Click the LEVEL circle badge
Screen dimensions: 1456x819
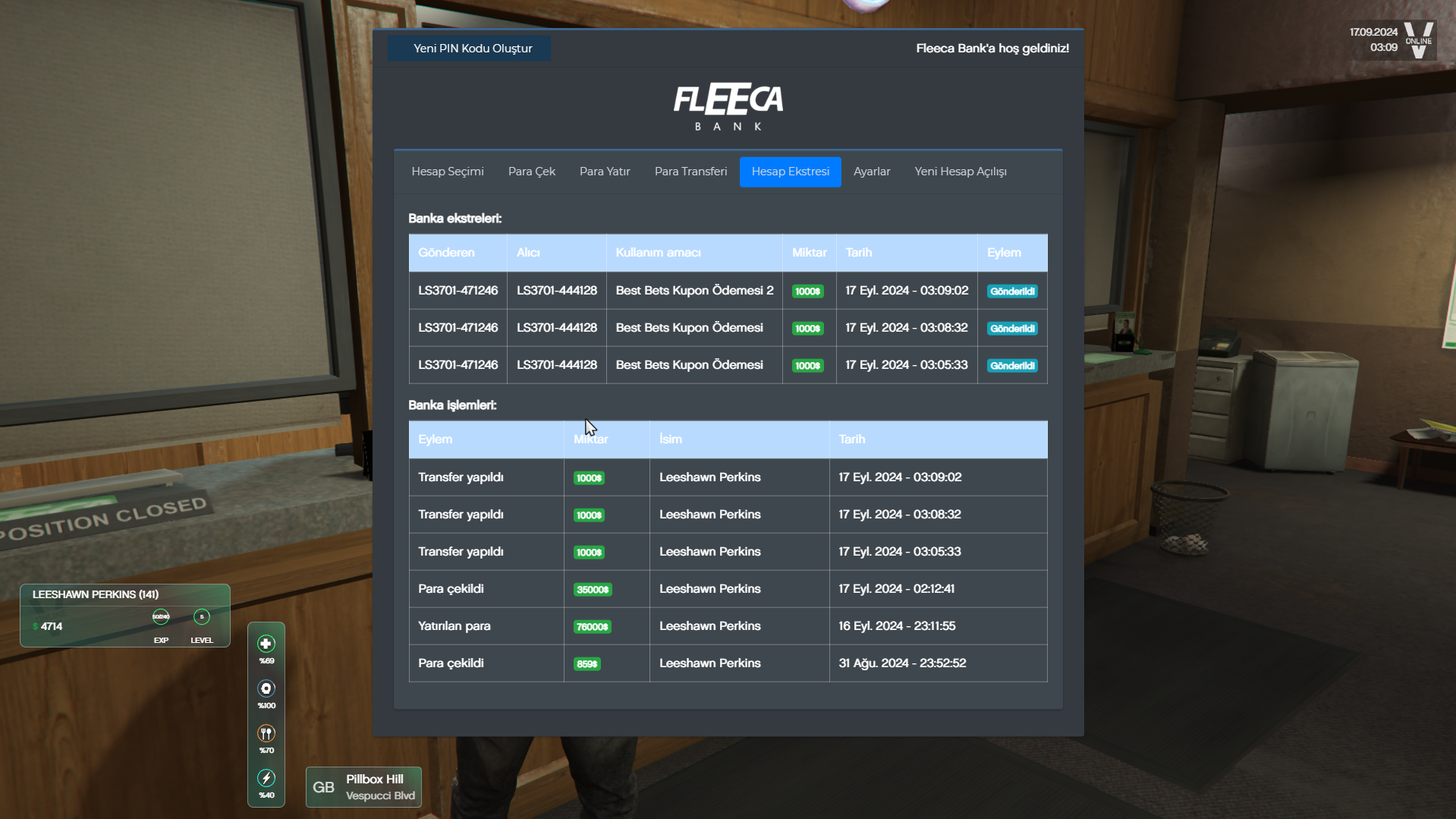[x=202, y=617]
